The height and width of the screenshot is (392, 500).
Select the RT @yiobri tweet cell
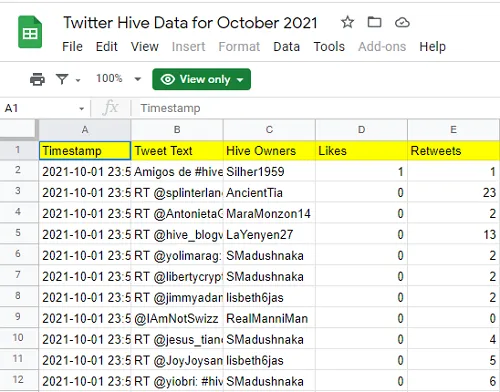click(x=177, y=381)
